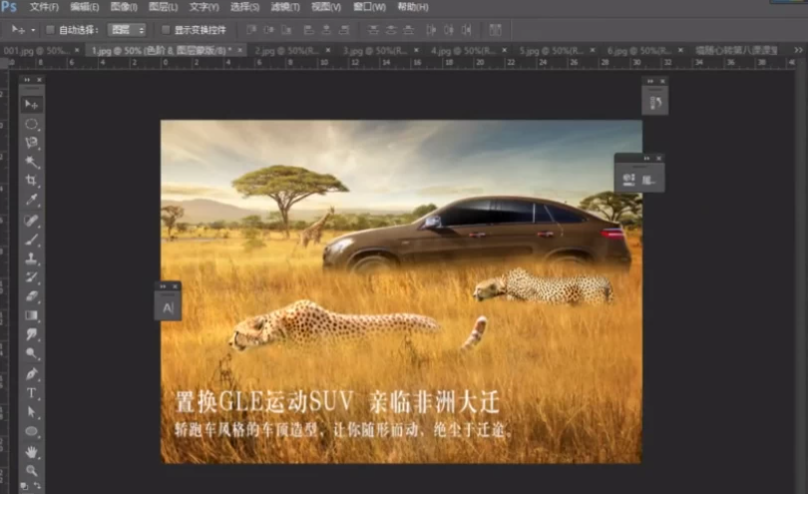Viewport: 808px width, 517px height.
Task: Select the Clone Stamp tool
Action: (x=31, y=258)
